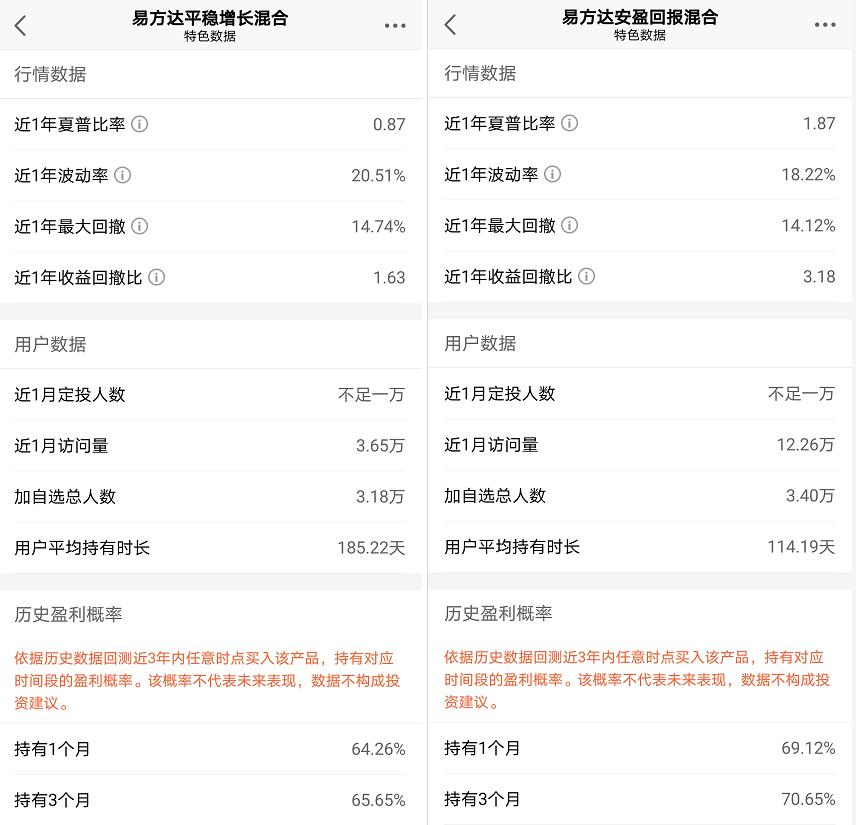This screenshot has height=825, width=856.
Task: Select the 近1月访问量 row showing 3.65万
Action: point(212,444)
